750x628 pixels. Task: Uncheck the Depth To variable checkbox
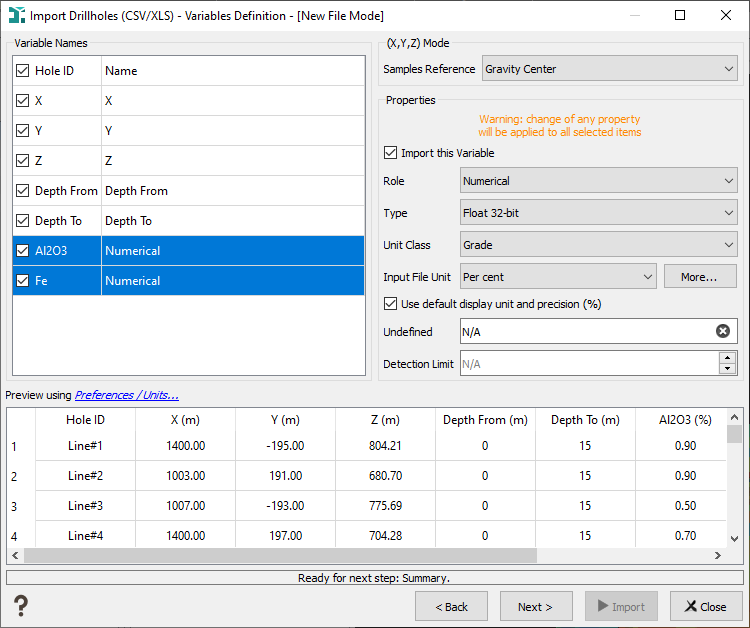coord(22,220)
